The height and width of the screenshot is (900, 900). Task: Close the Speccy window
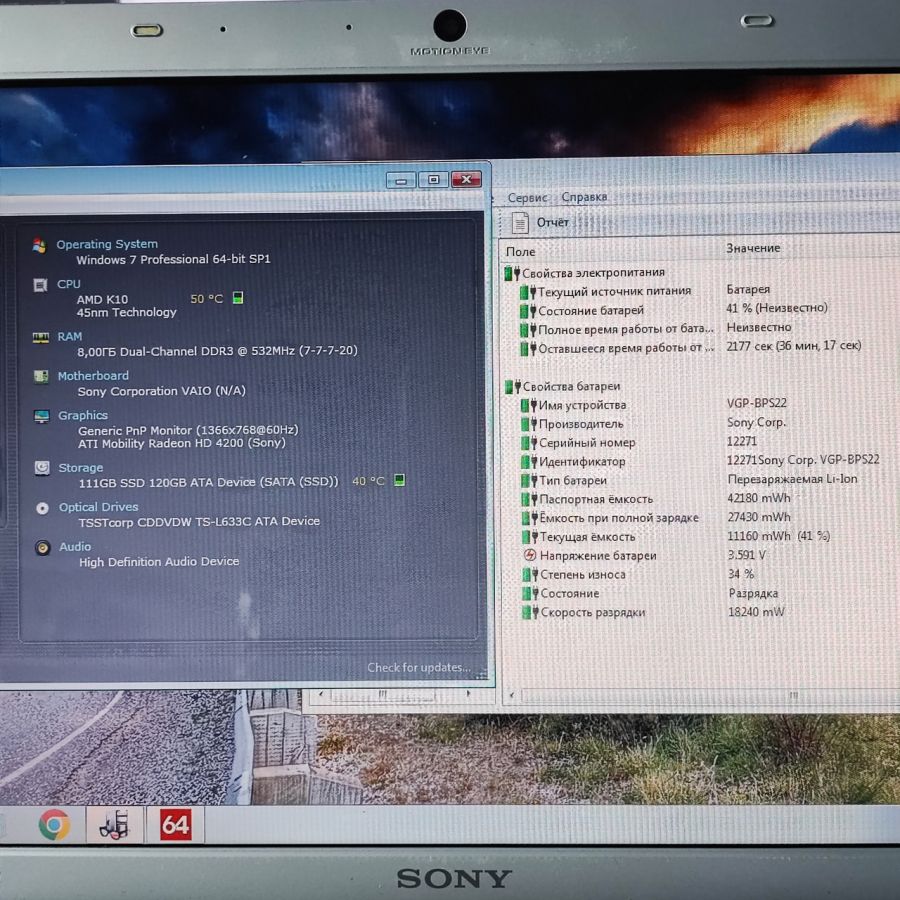pyautogui.click(x=466, y=179)
